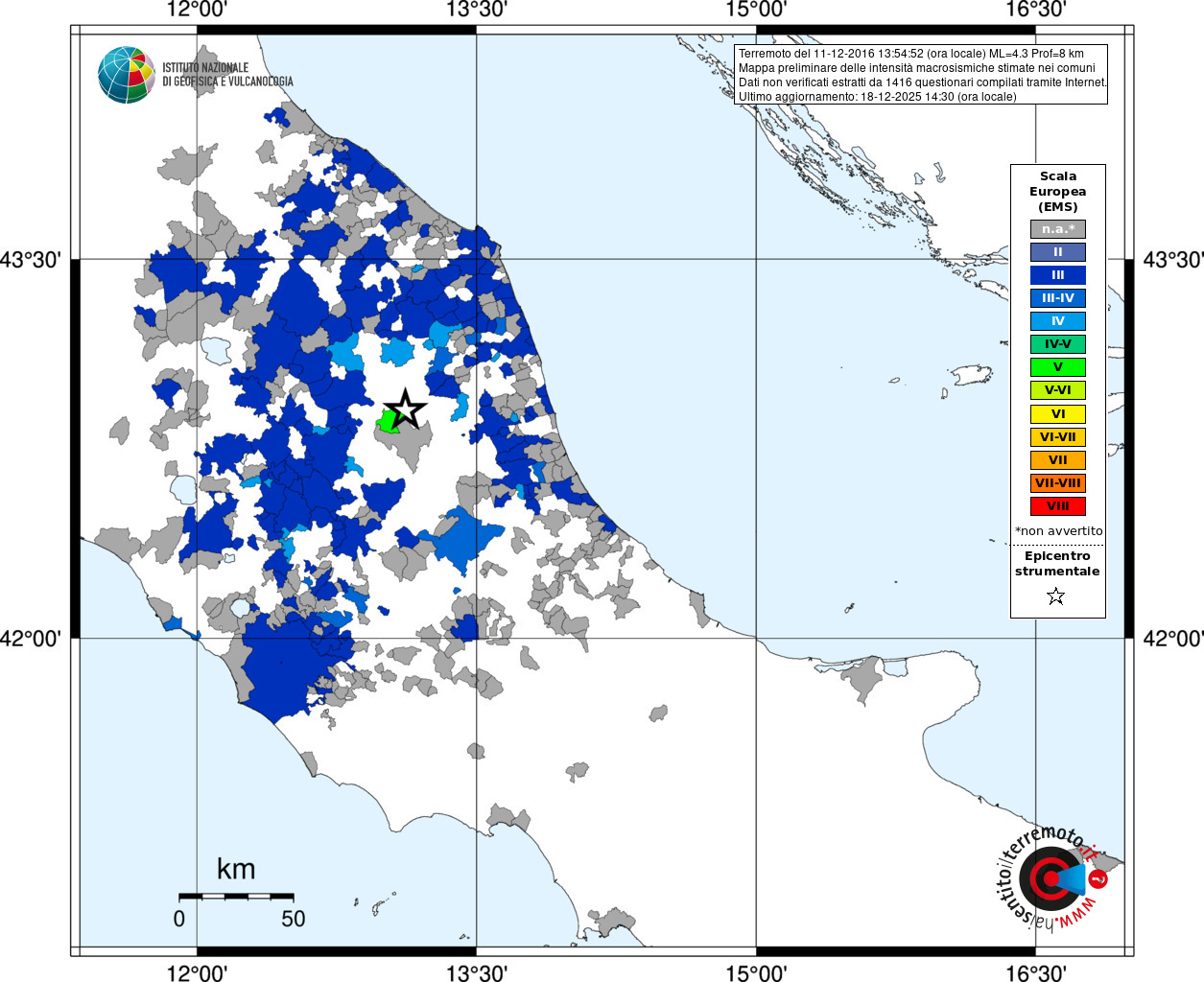Click the Dati non verificati questionari line
1204x982 pixels.
pyautogui.click(x=922, y=82)
